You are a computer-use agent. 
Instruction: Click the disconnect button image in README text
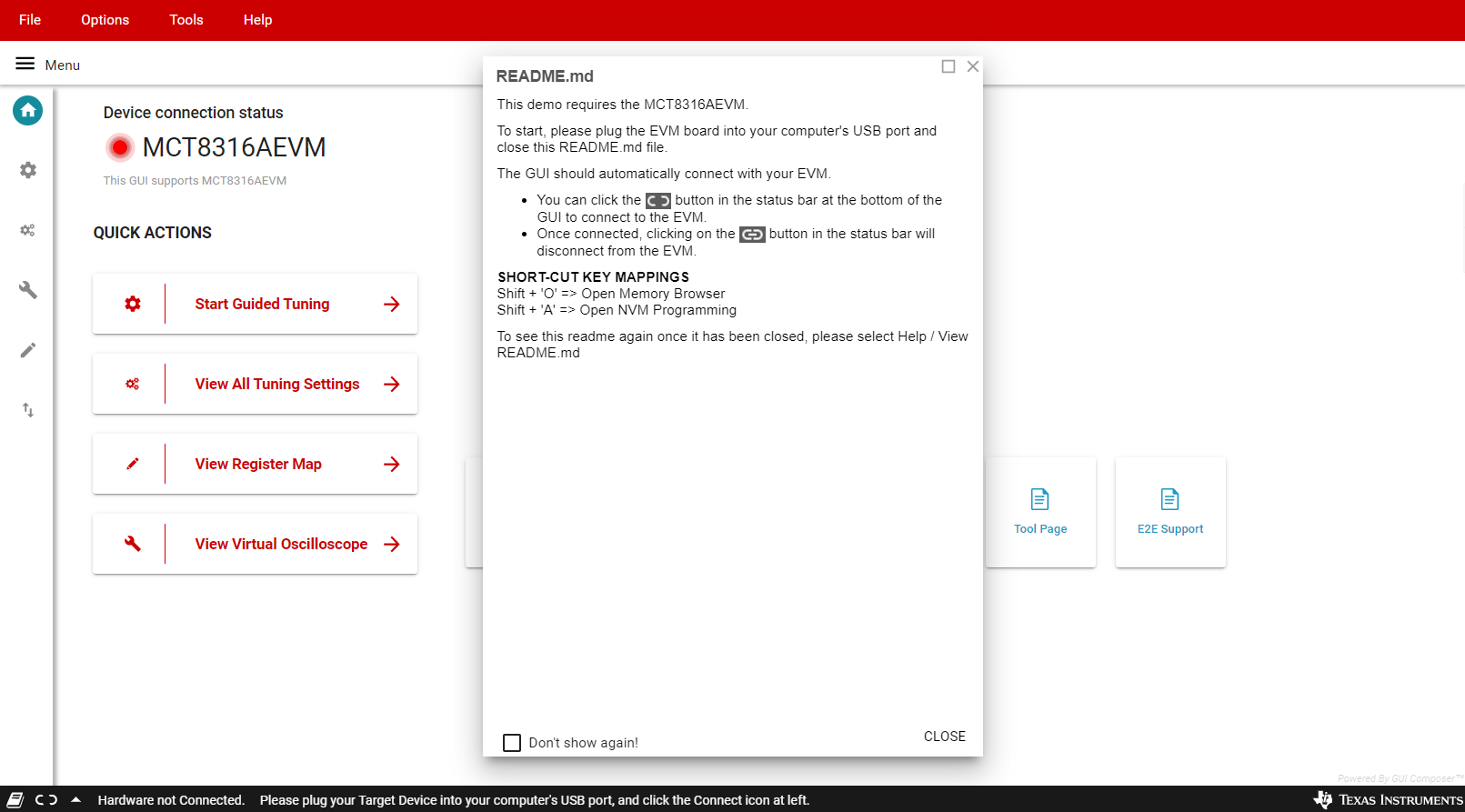[x=752, y=235]
